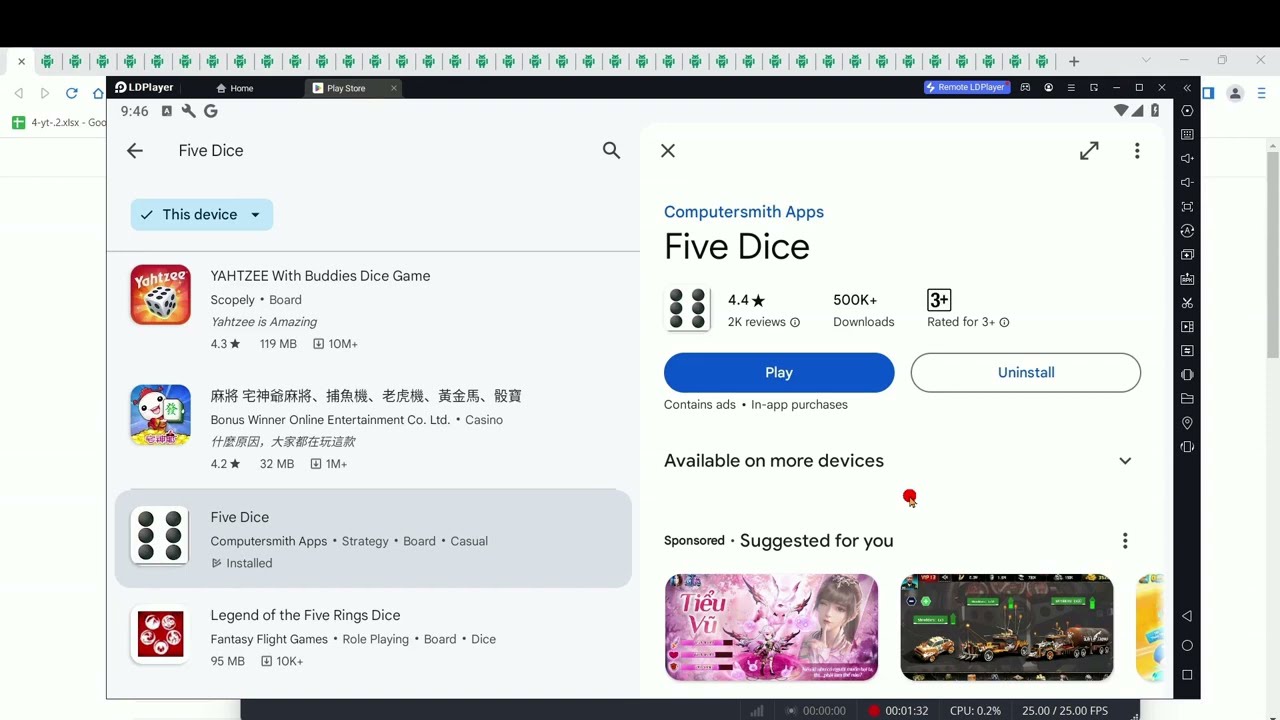Screen dimensions: 1280x720
Task: Select the Five Dice search result row
Action: tap(373, 538)
